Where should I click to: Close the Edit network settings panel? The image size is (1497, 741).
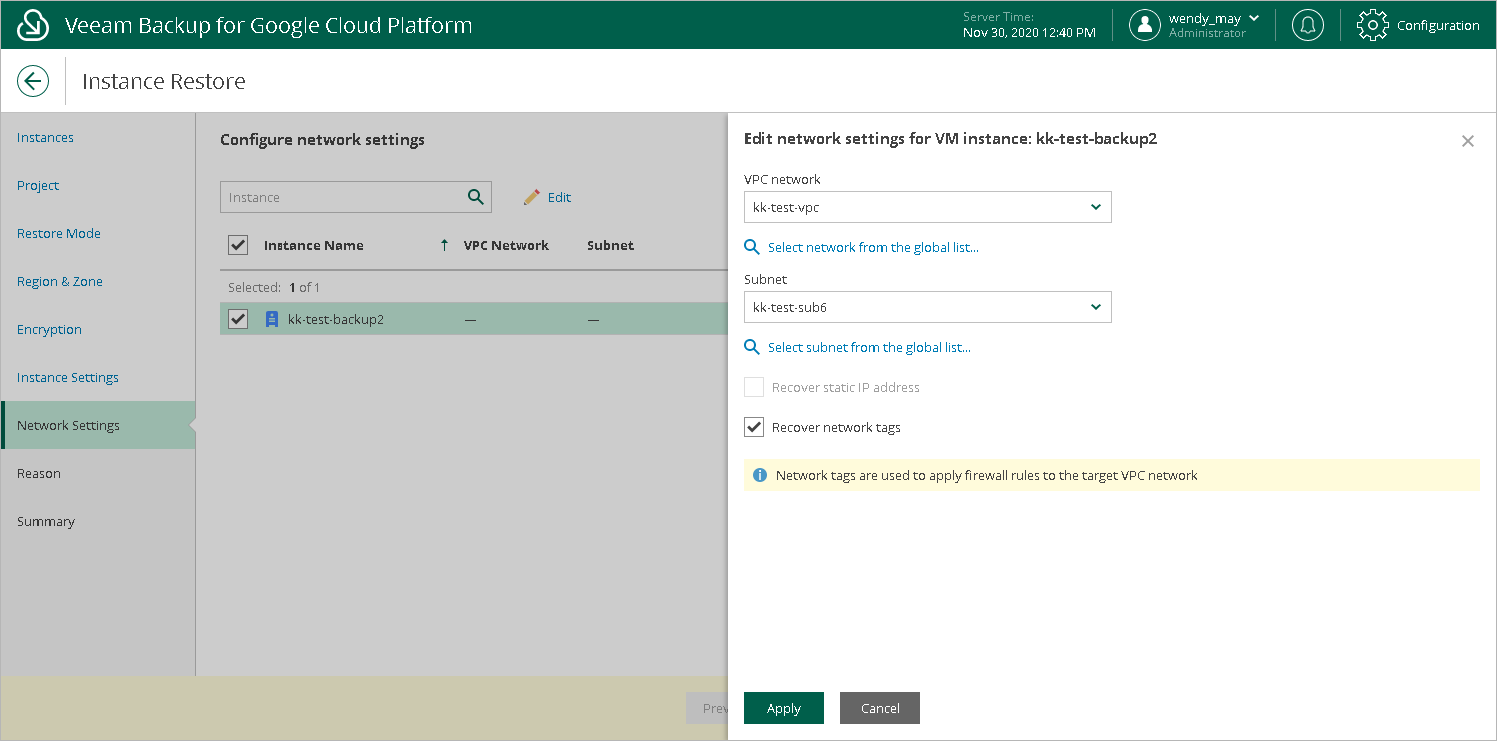(x=1468, y=141)
